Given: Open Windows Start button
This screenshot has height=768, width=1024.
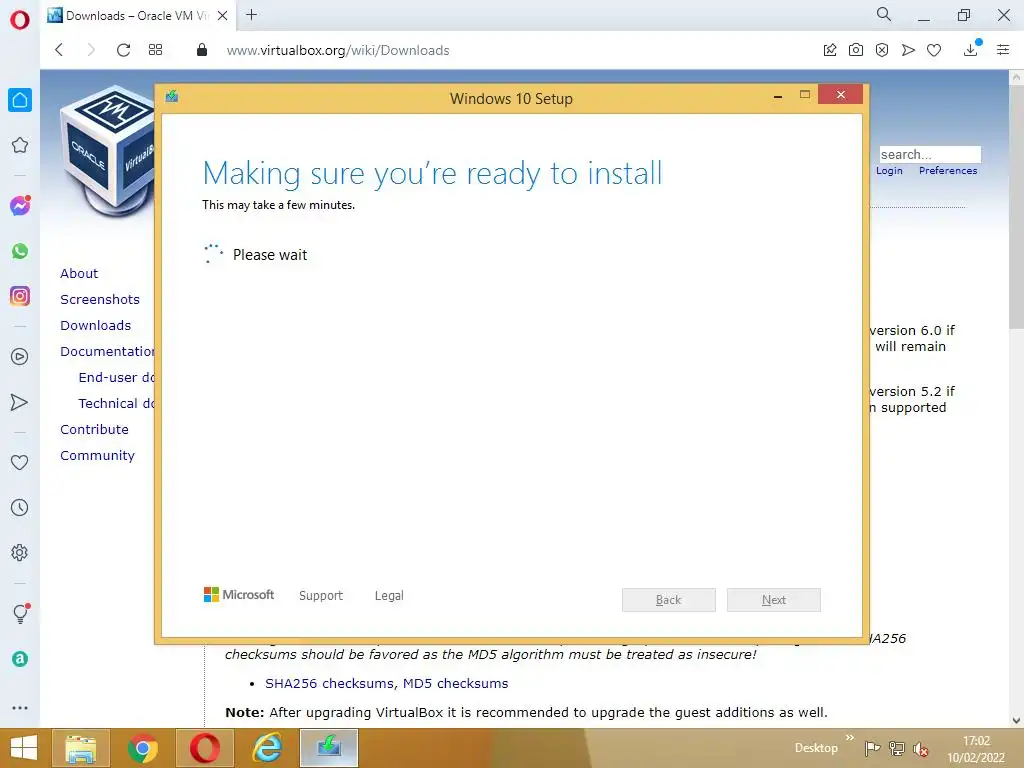Looking at the screenshot, I should tap(24, 748).
